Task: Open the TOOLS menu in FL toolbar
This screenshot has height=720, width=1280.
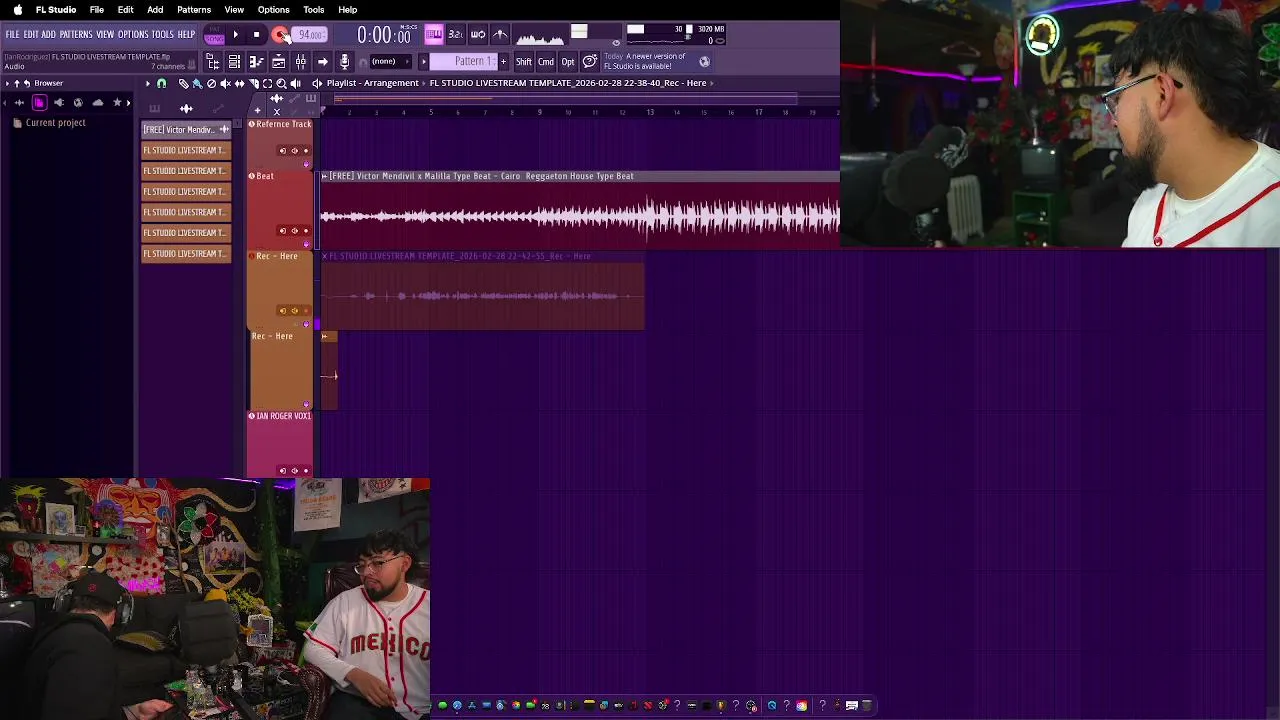Action: (x=163, y=35)
